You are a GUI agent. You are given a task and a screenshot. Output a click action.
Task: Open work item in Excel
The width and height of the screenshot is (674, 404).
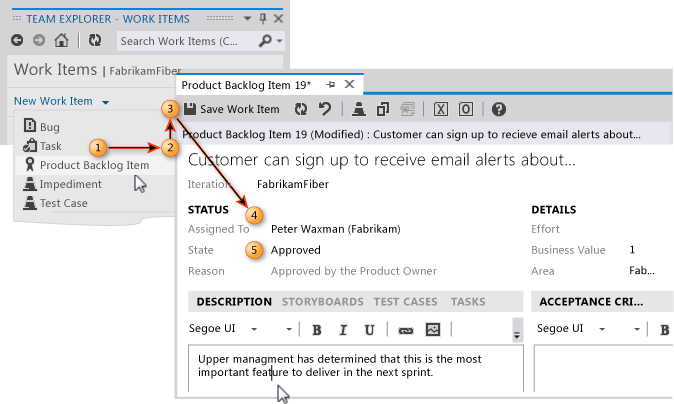coord(441,109)
